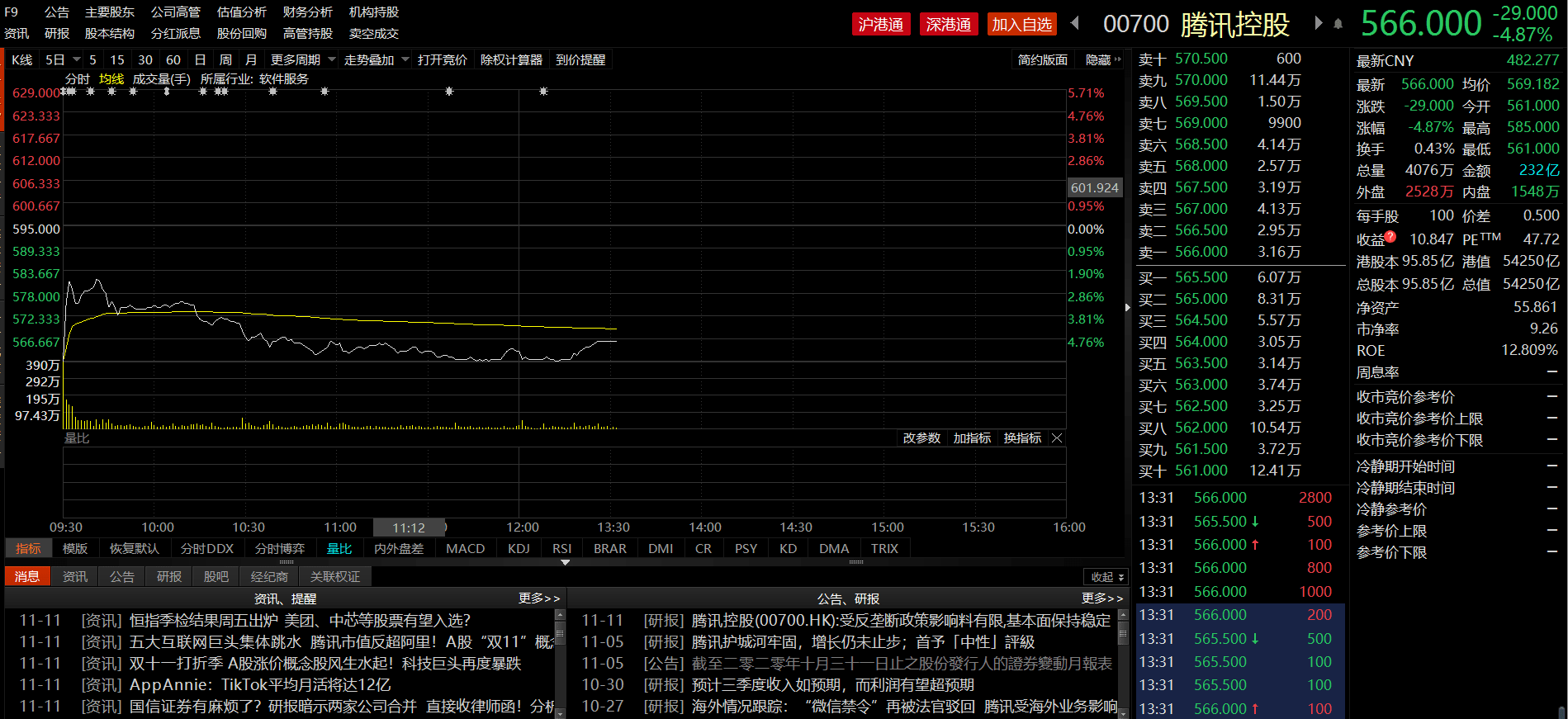Toggle the 均线 average line legend
Image resolution: width=1568 pixels, height=719 pixels.
(x=111, y=79)
